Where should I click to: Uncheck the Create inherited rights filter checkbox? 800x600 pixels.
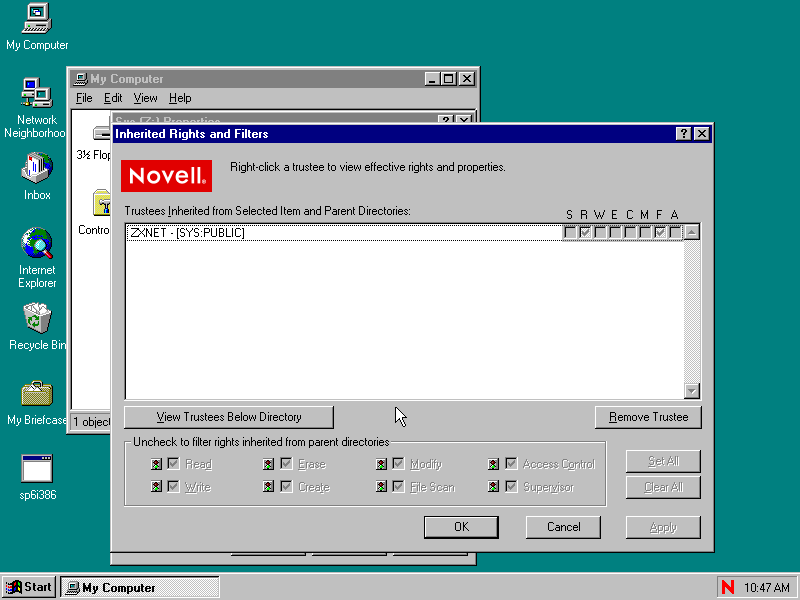coord(286,487)
